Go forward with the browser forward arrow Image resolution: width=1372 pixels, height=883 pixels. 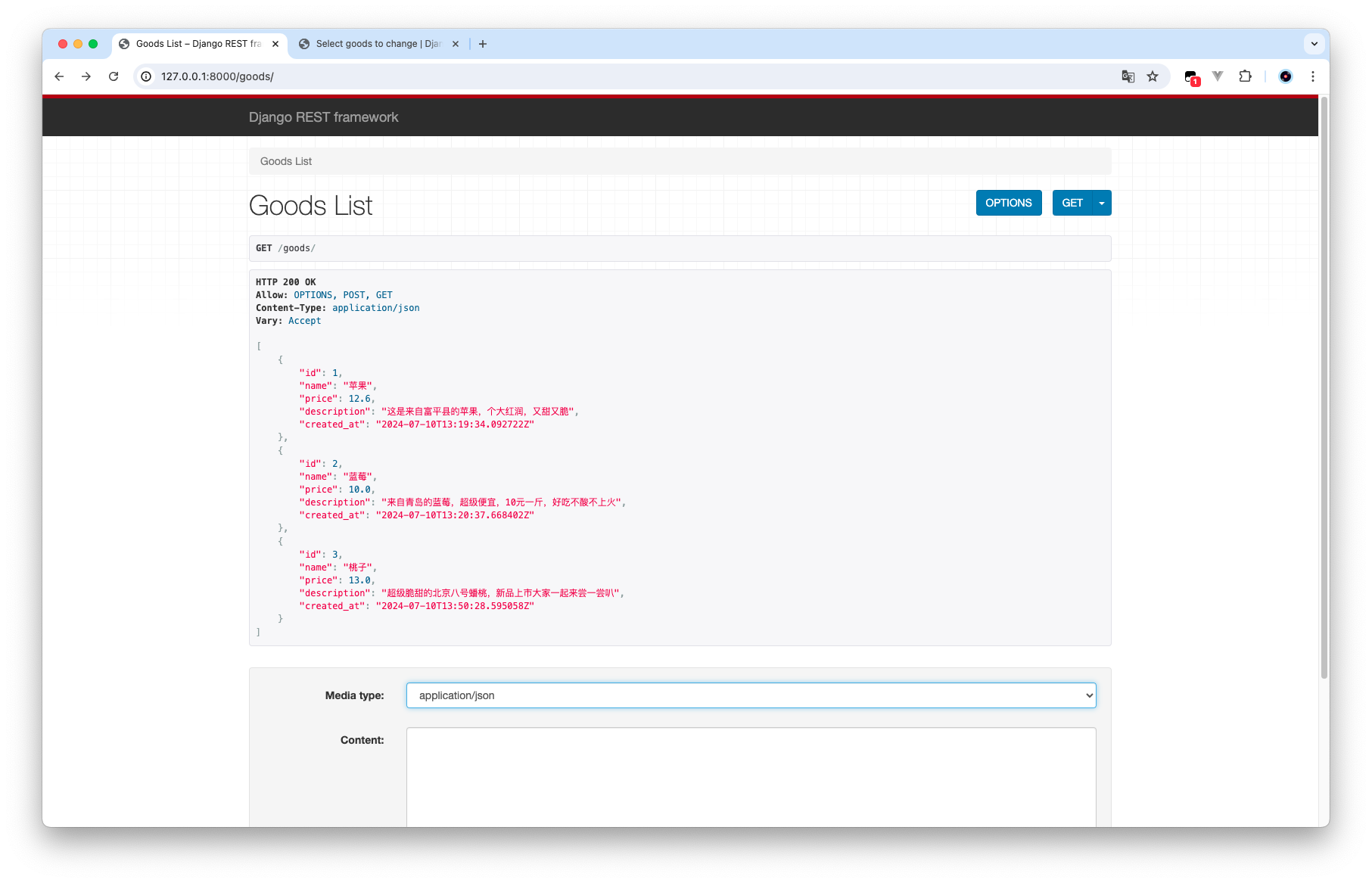[x=86, y=76]
